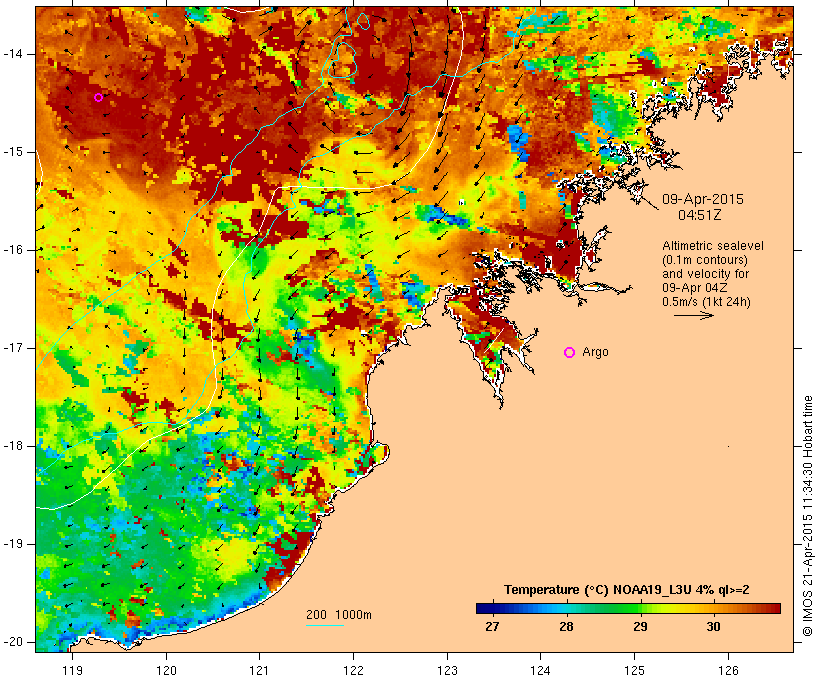Viewport: 820px width, 680px height.
Task: Click the '119' longitude axis label
Action: point(72,670)
